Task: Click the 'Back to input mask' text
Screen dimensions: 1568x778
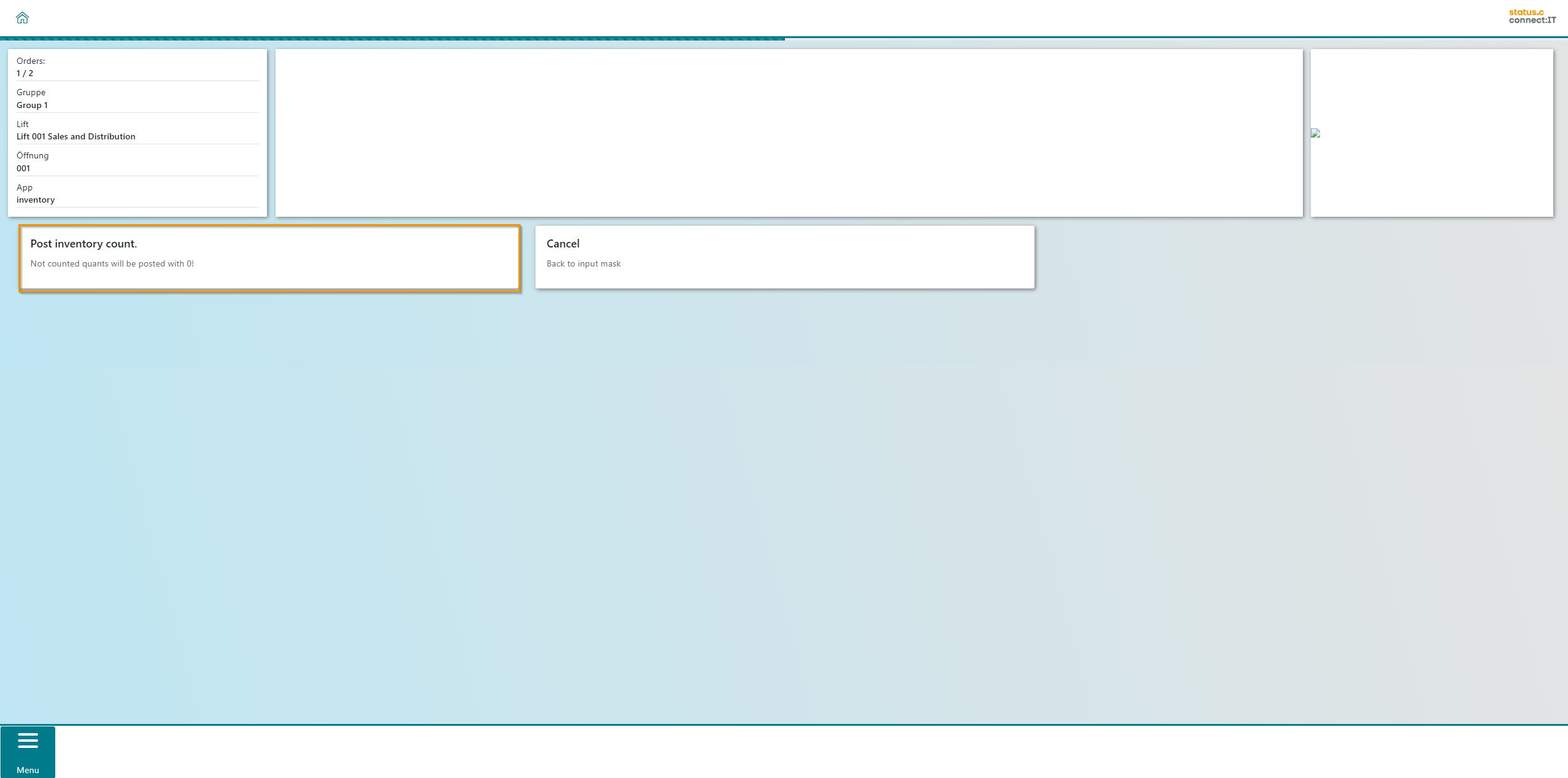Action: pyautogui.click(x=583, y=263)
